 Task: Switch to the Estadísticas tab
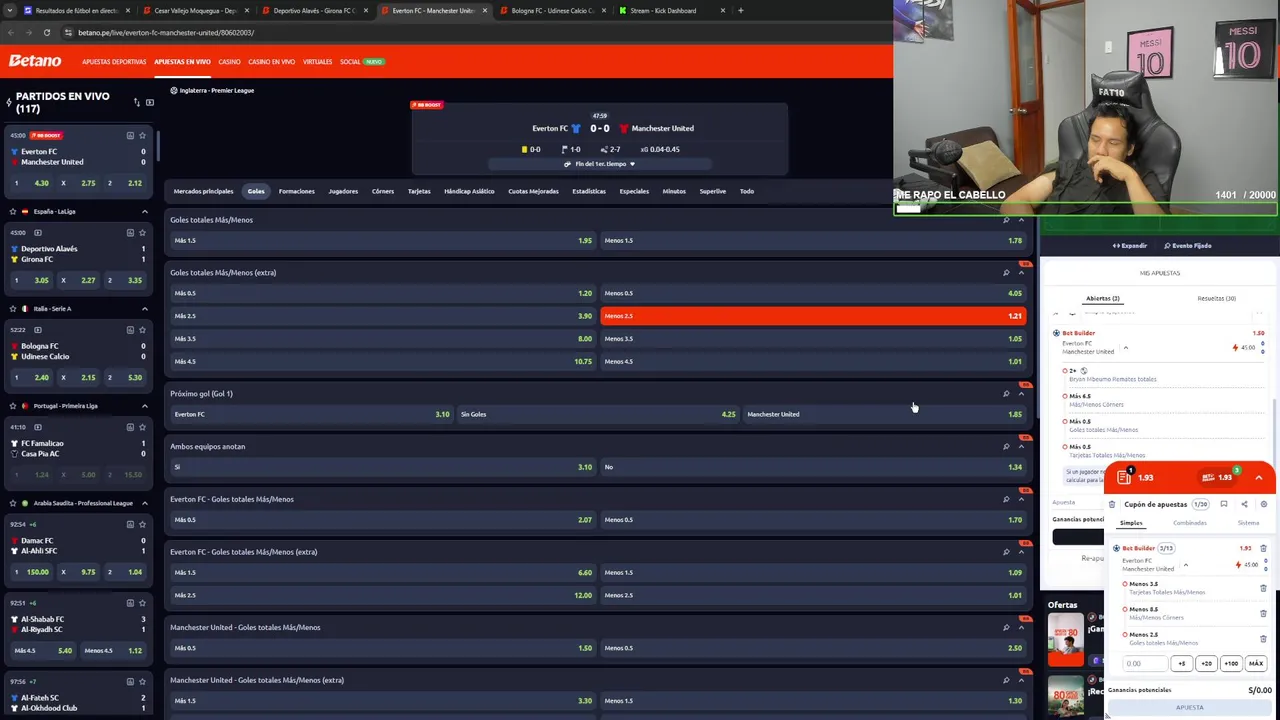coord(589,191)
